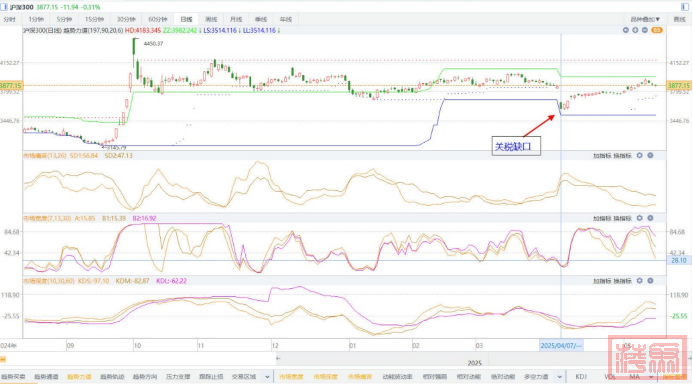Close the 市场深度 indicator panel
The width and height of the screenshot is (693, 385).
coord(651,281)
